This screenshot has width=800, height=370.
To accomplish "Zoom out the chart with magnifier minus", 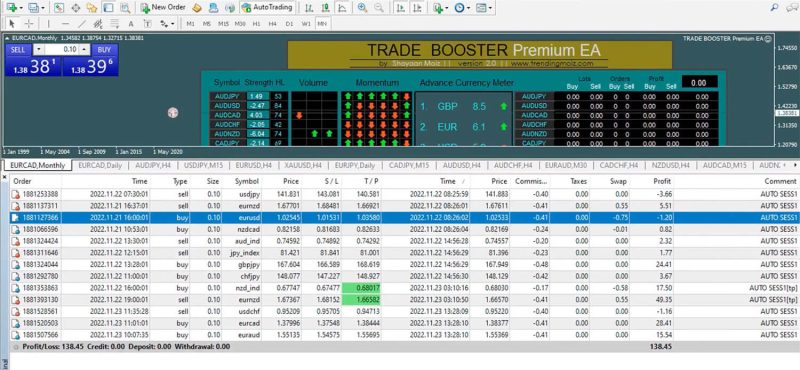I will [379, 8].
